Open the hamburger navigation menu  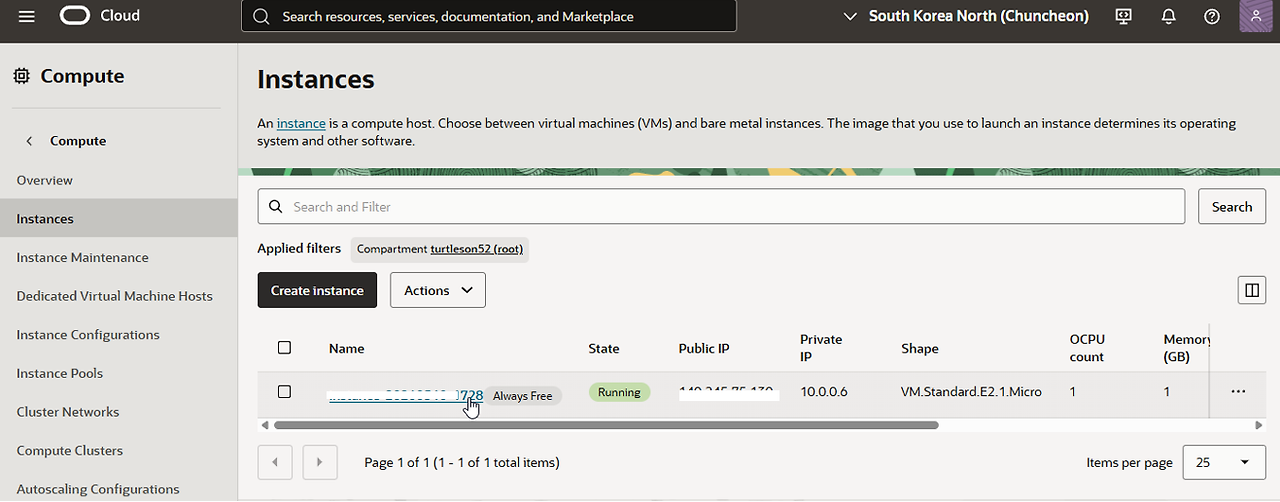27,16
